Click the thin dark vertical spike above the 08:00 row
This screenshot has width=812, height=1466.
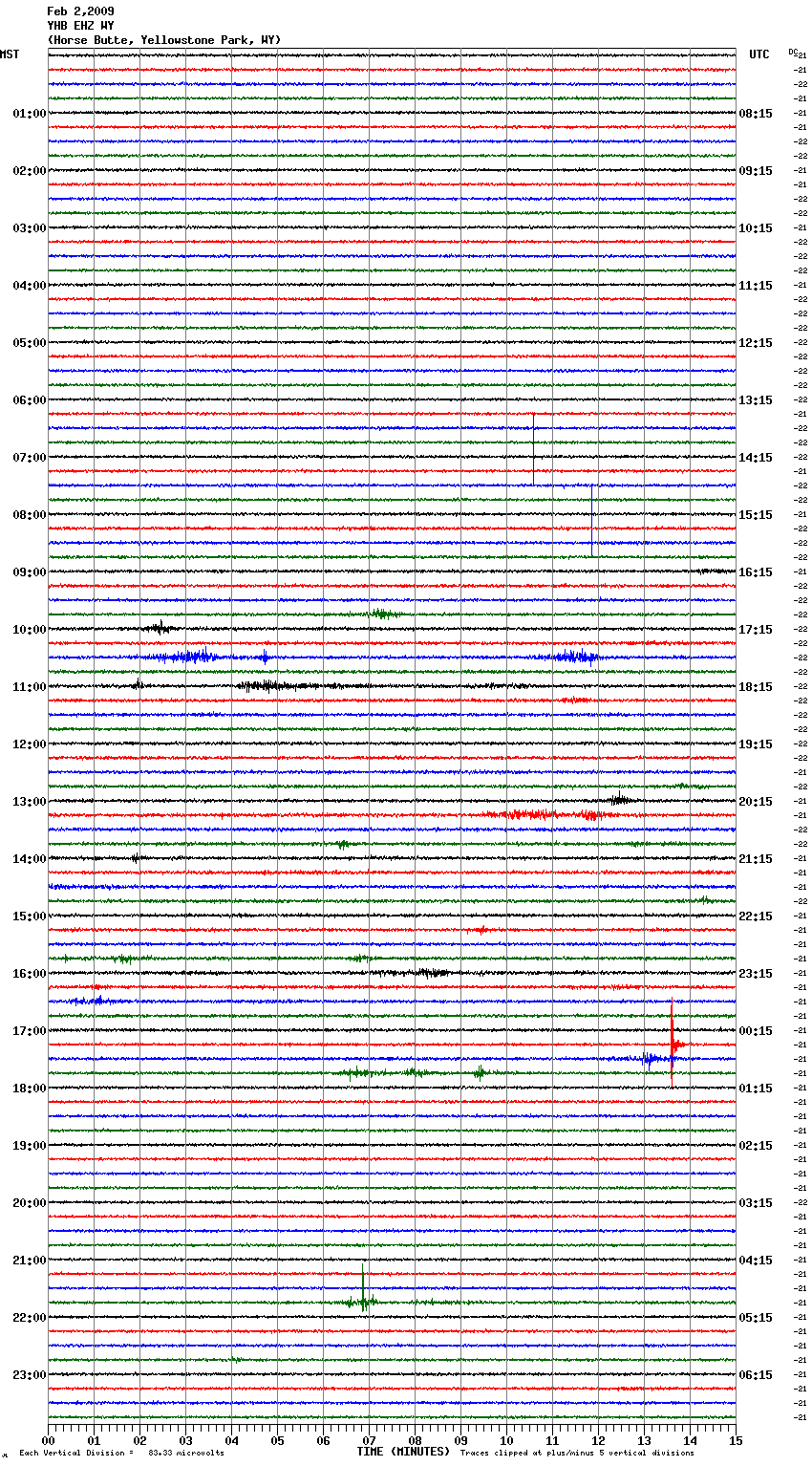click(x=592, y=521)
